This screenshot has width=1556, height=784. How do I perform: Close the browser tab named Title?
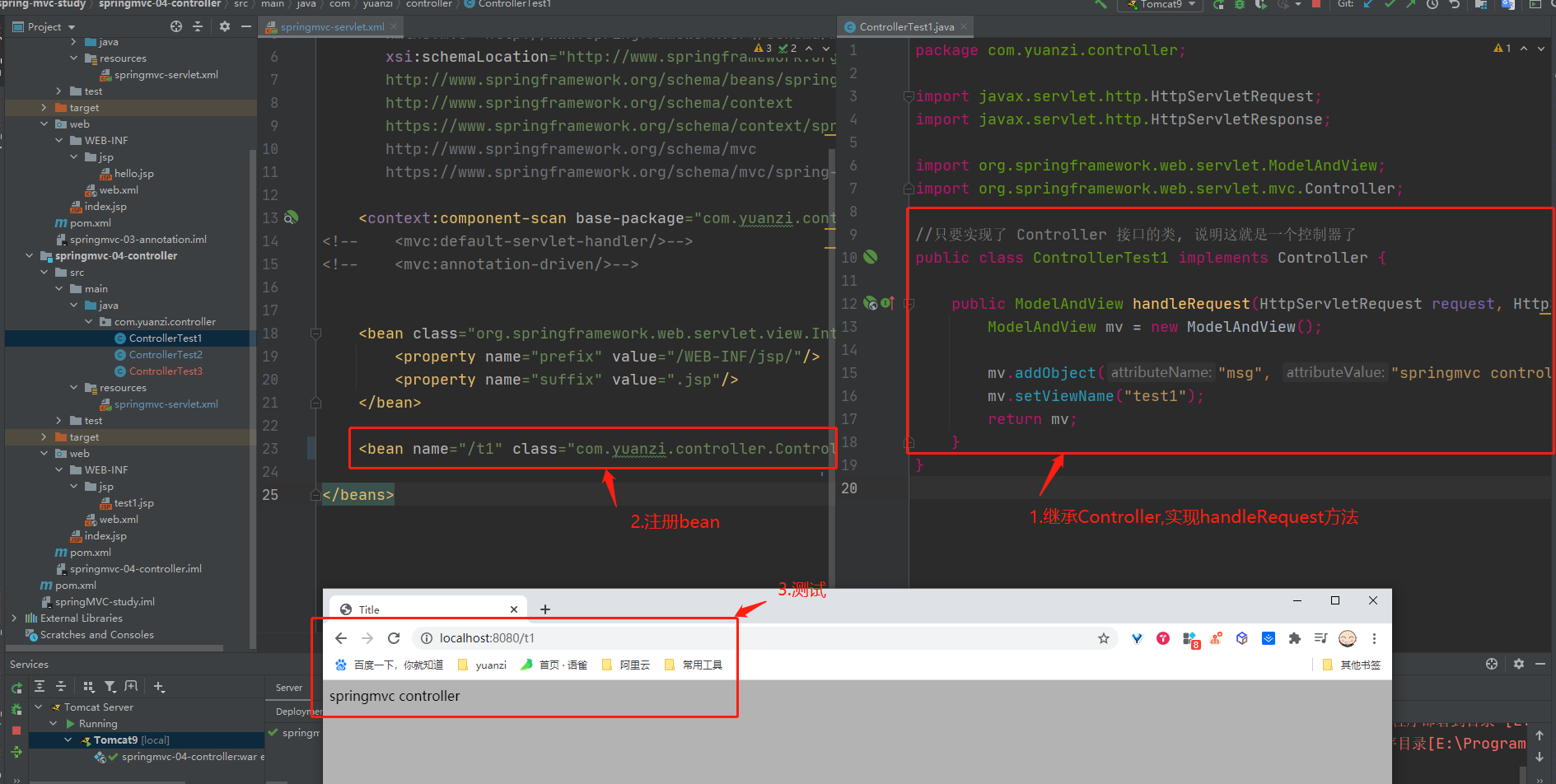click(x=514, y=609)
